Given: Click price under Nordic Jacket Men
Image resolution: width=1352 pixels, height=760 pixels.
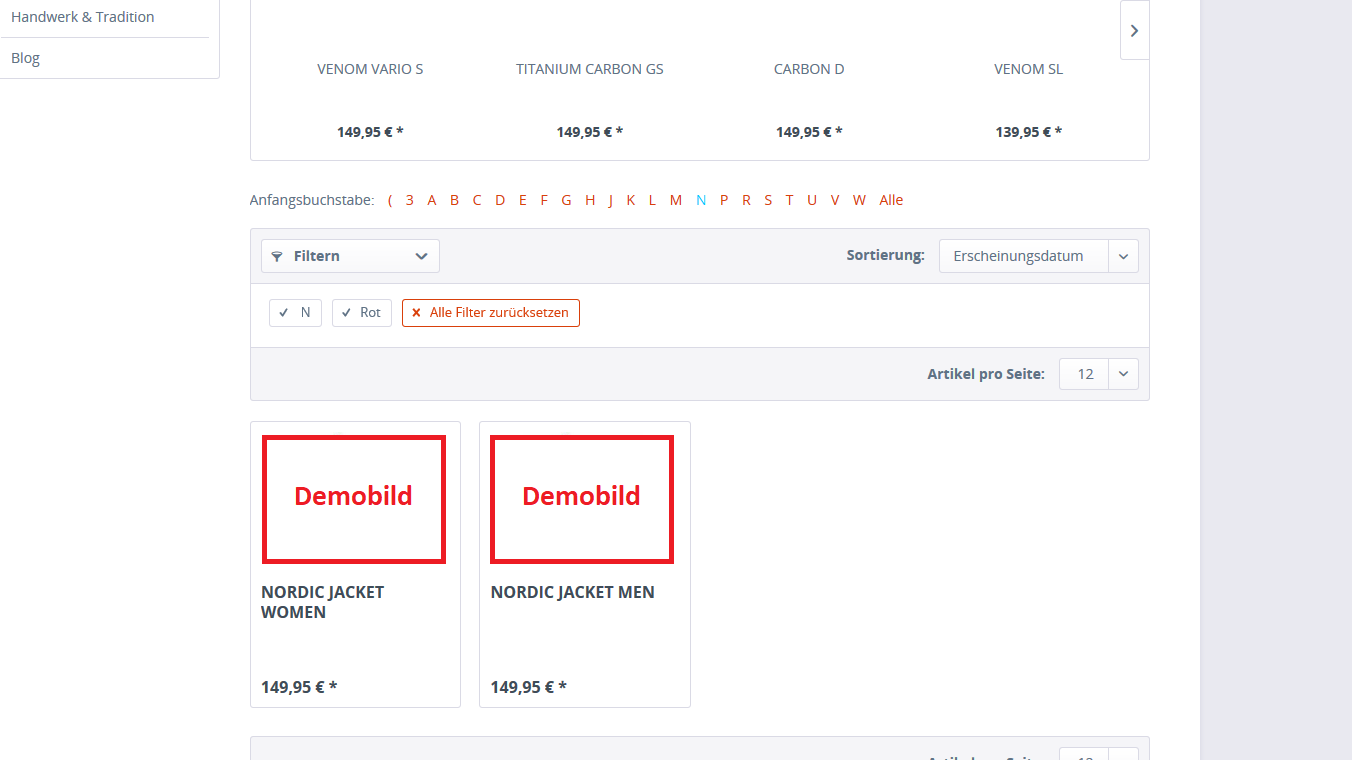Looking at the screenshot, I should 528,687.
